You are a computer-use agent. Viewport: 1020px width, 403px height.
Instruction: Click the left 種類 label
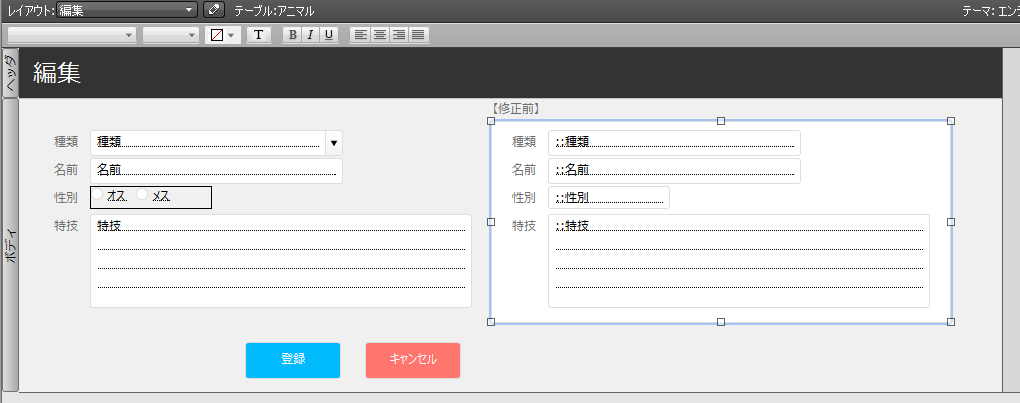click(66, 142)
